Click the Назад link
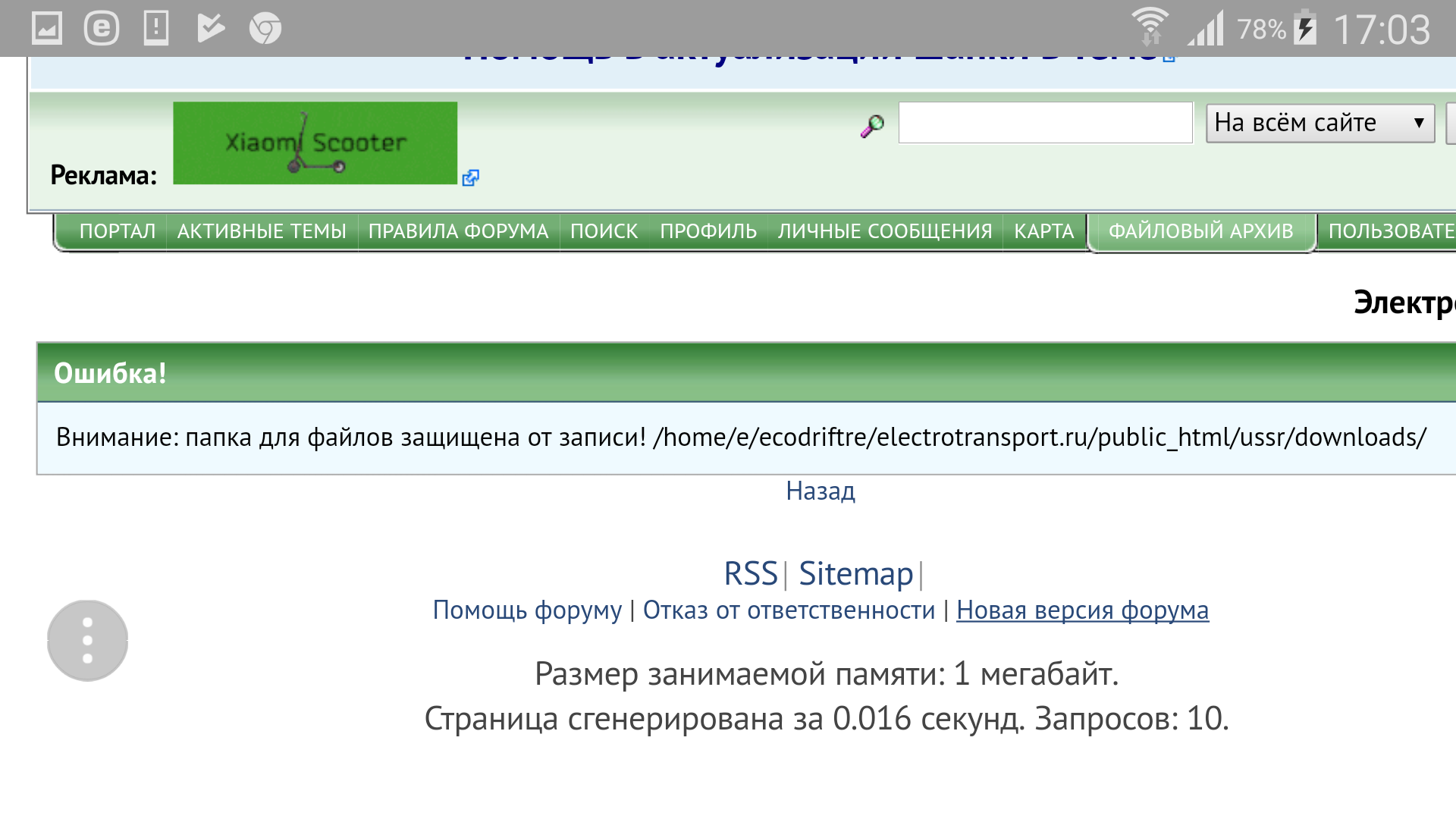Screen dimensions: 1456x819 pyautogui.click(x=820, y=491)
